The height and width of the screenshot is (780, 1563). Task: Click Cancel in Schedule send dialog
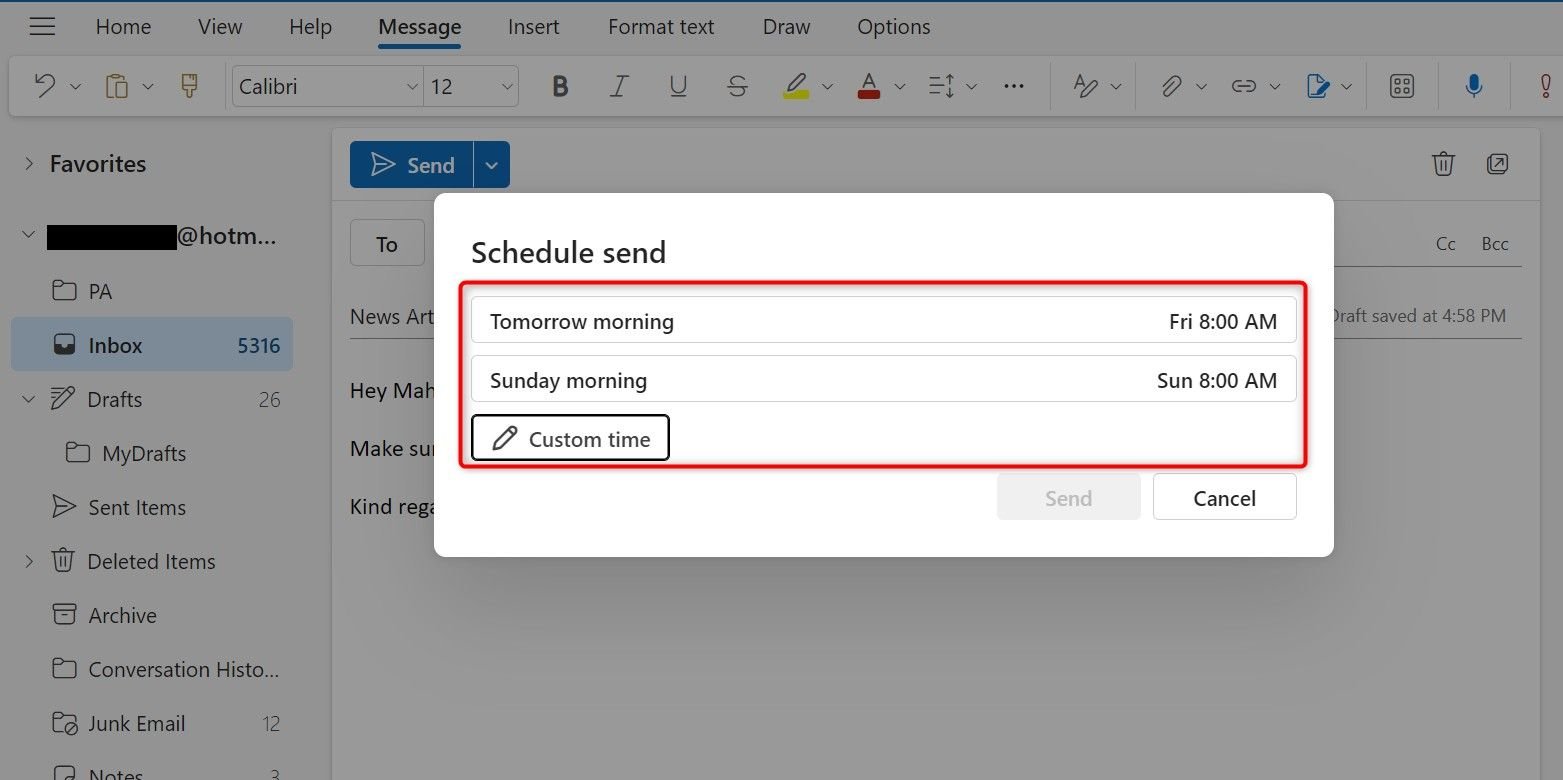(x=1225, y=498)
